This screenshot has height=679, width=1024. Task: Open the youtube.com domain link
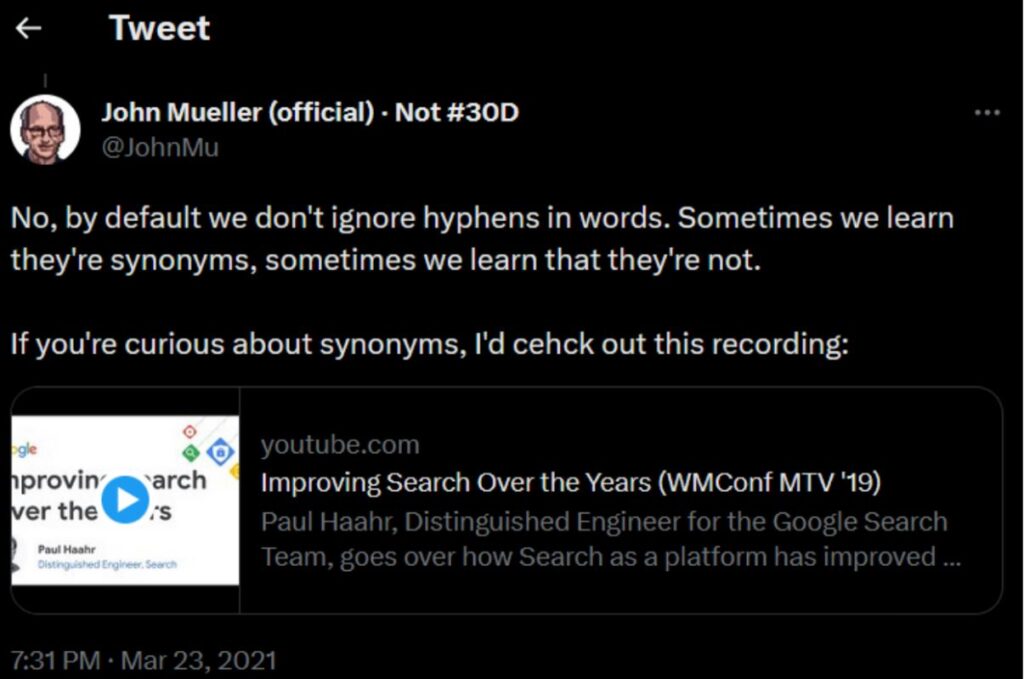coord(340,444)
